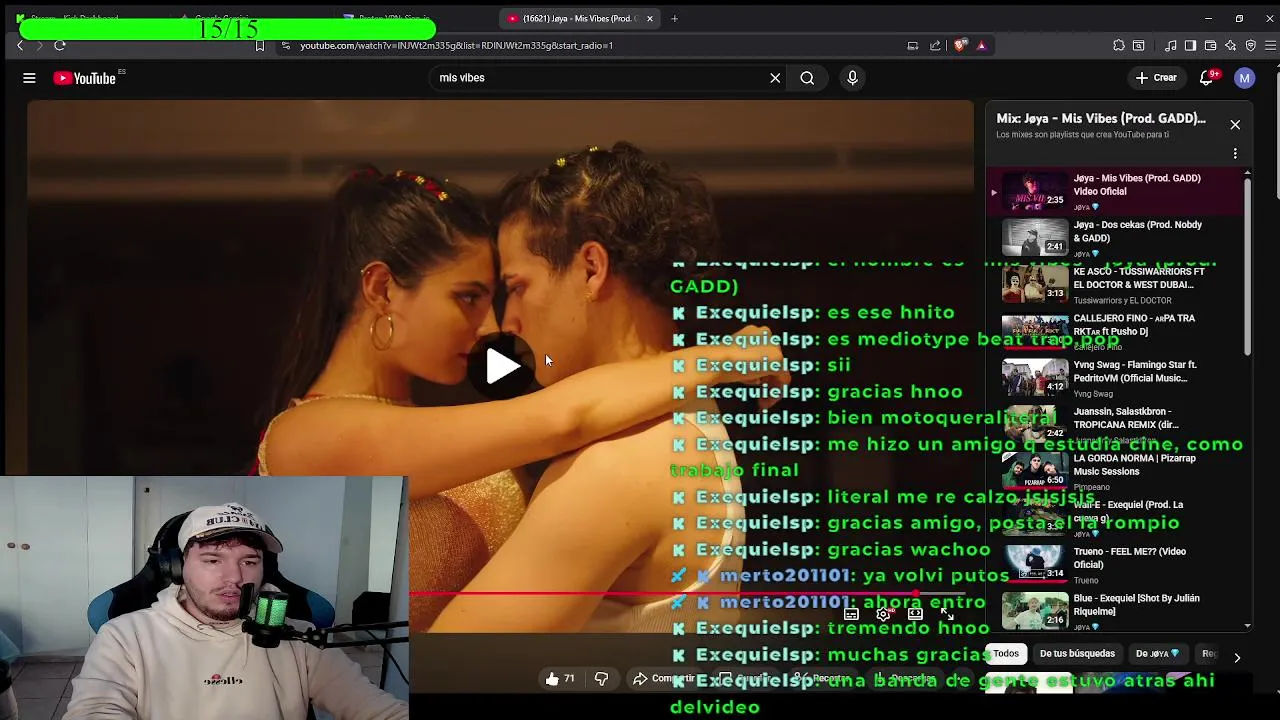Image resolution: width=1280 pixels, height=720 pixels.
Task: Open media control music note icon
Action: 1171,45
